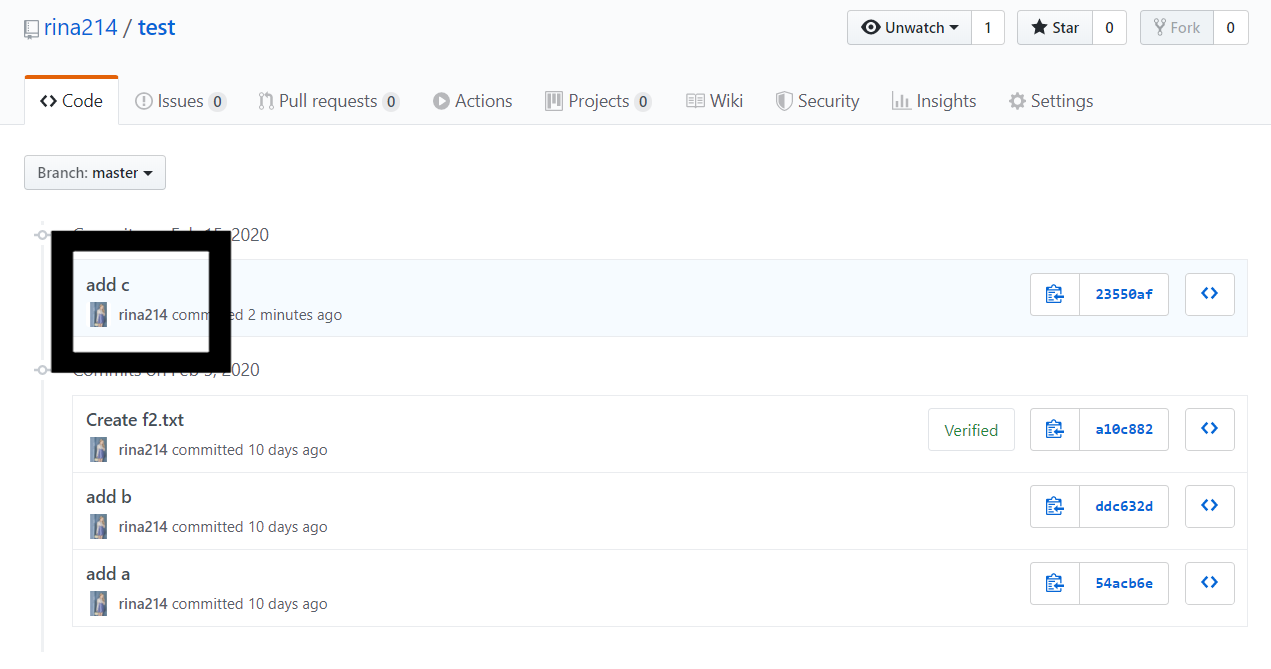Click author rina214 on 'add c' commit
Image resolution: width=1271 pixels, height=669 pixels.
(143, 315)
